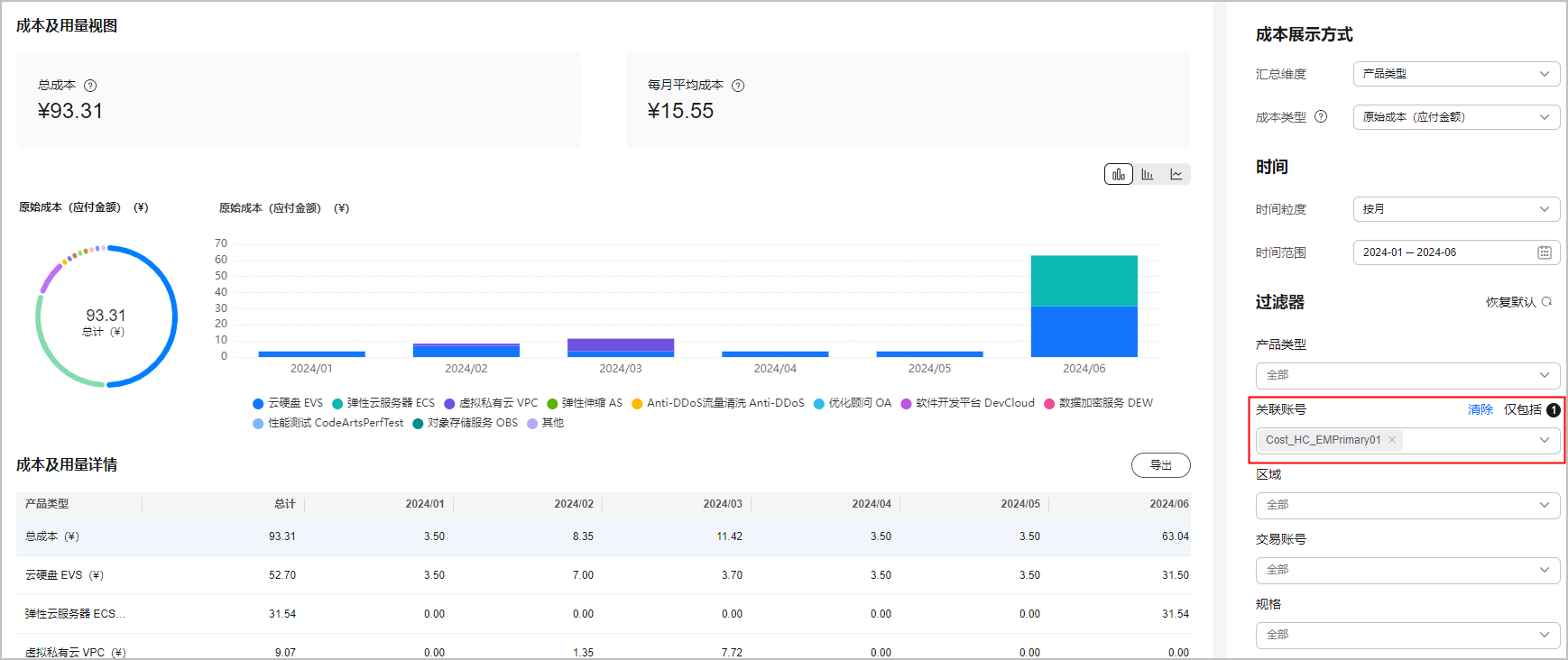The image size is (1568, 660).
Task: Toggle the 弹性云服务器 ECS legend item
Action: (383, 403)
